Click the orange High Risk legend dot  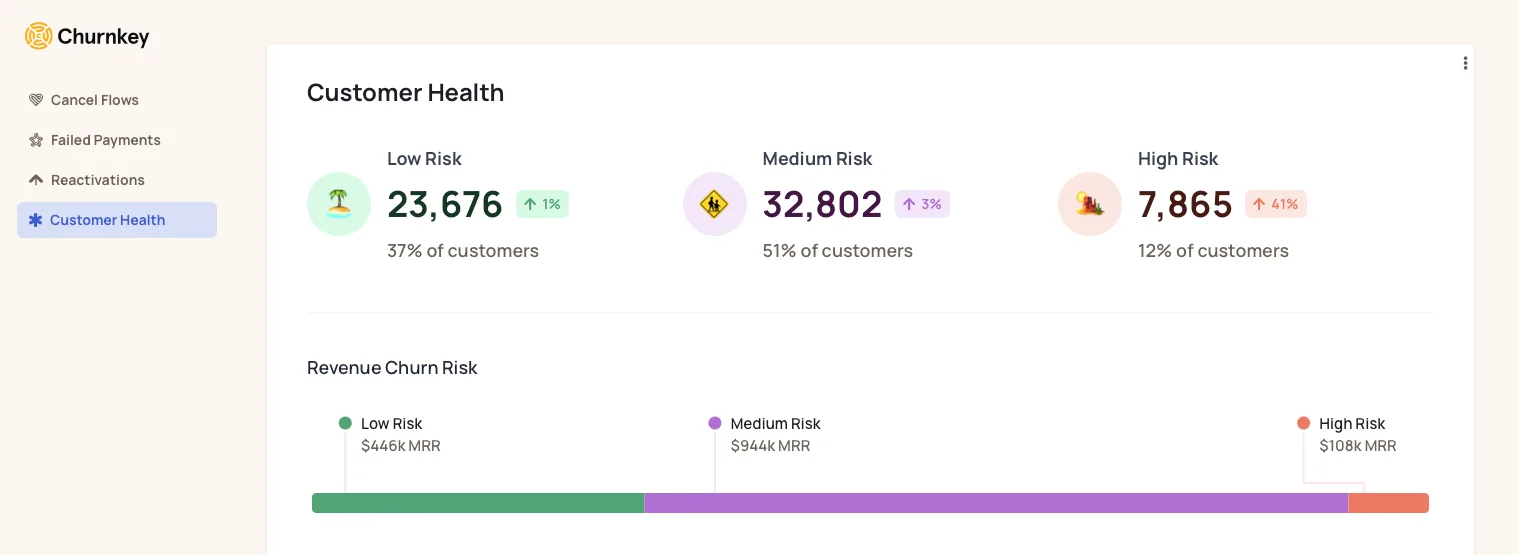[1303, 423]
